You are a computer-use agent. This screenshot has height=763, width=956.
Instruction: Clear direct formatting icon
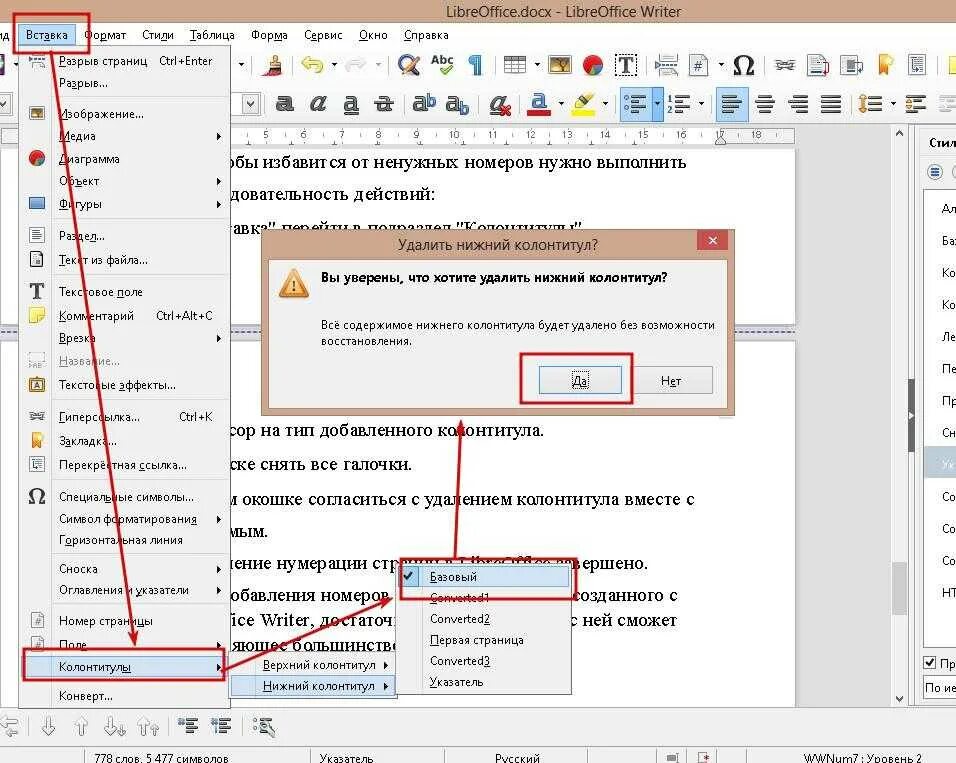pos(500,104)
